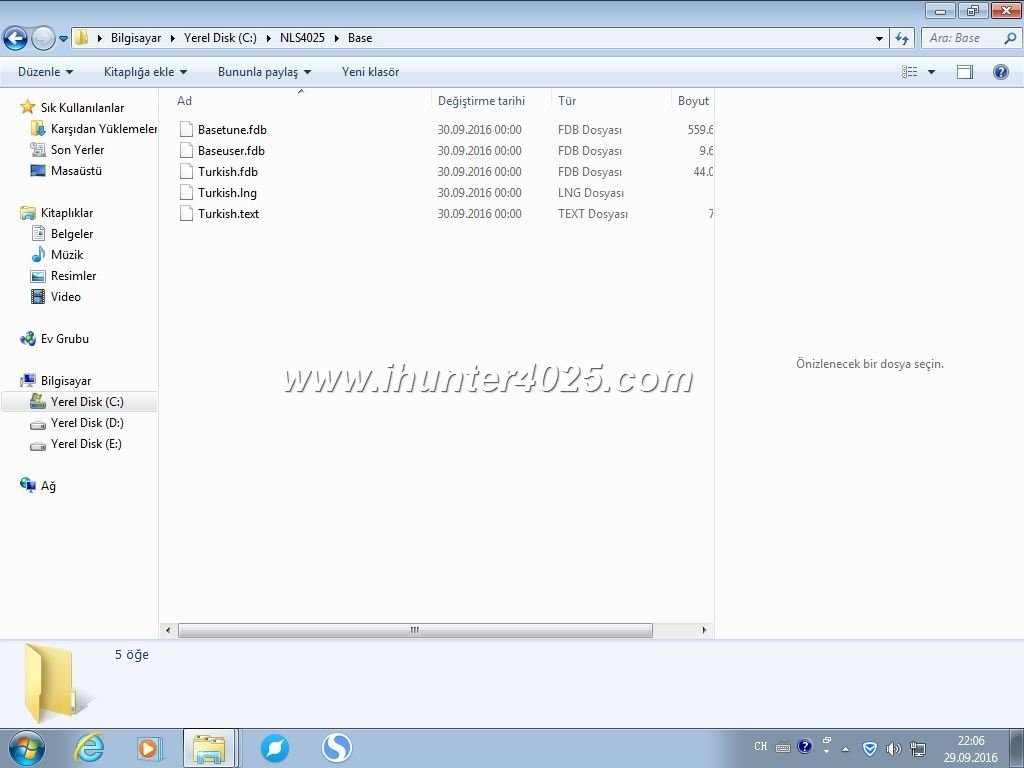1024x768 pixels.
Task: Click the refresh address bar icon
Action: coord(902,38)
